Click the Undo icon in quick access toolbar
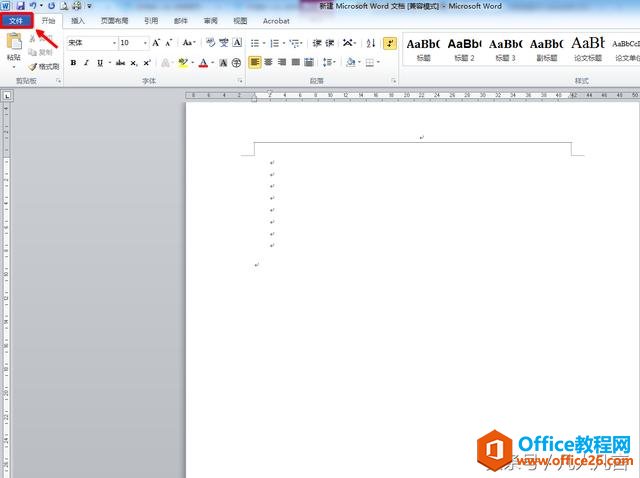Viewport: 640px width, 478px height. click(x=33, y=6)
